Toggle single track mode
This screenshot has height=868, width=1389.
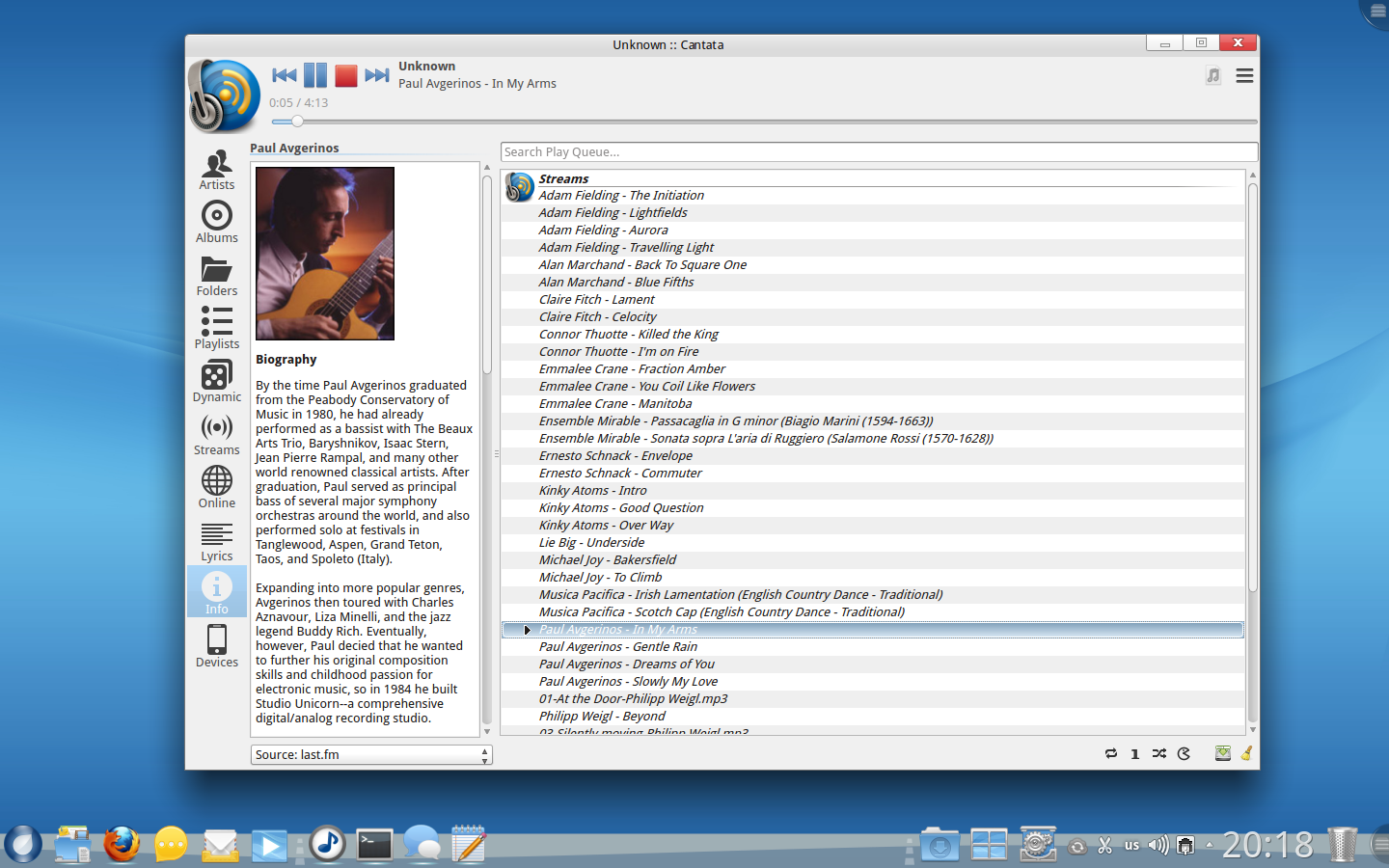(x=1135, y=753)
